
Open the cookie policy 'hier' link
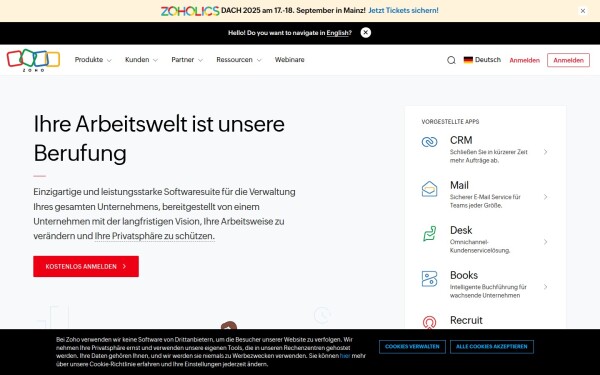point(345,356)
